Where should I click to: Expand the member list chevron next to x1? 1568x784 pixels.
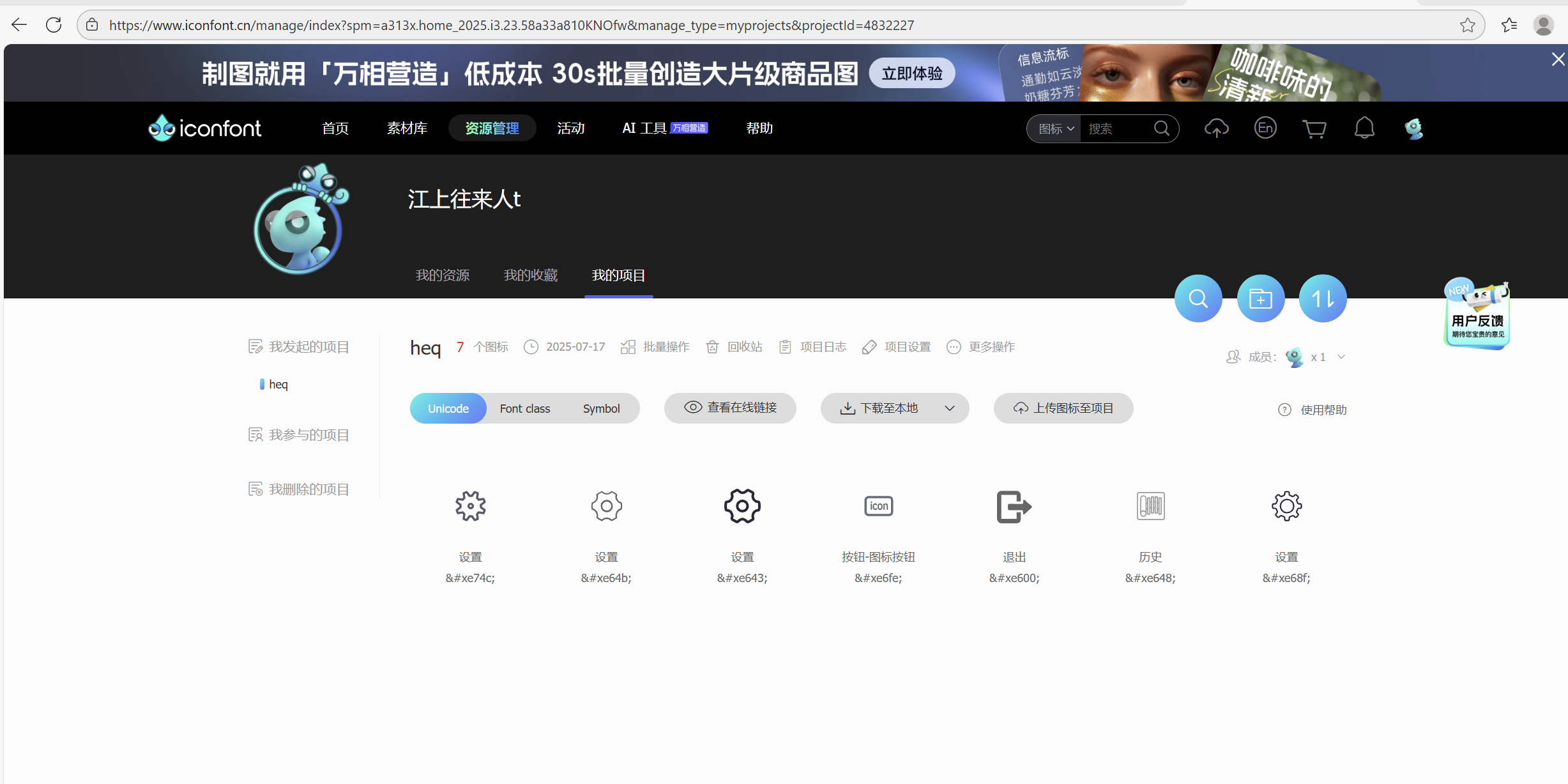(x=1341, y=357)
